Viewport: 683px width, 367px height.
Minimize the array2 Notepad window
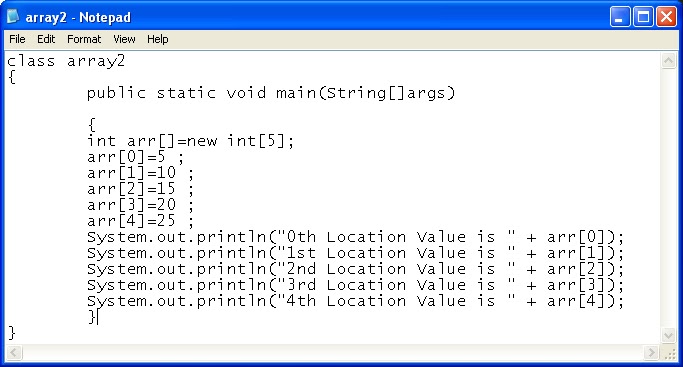(x=619, y=17)
